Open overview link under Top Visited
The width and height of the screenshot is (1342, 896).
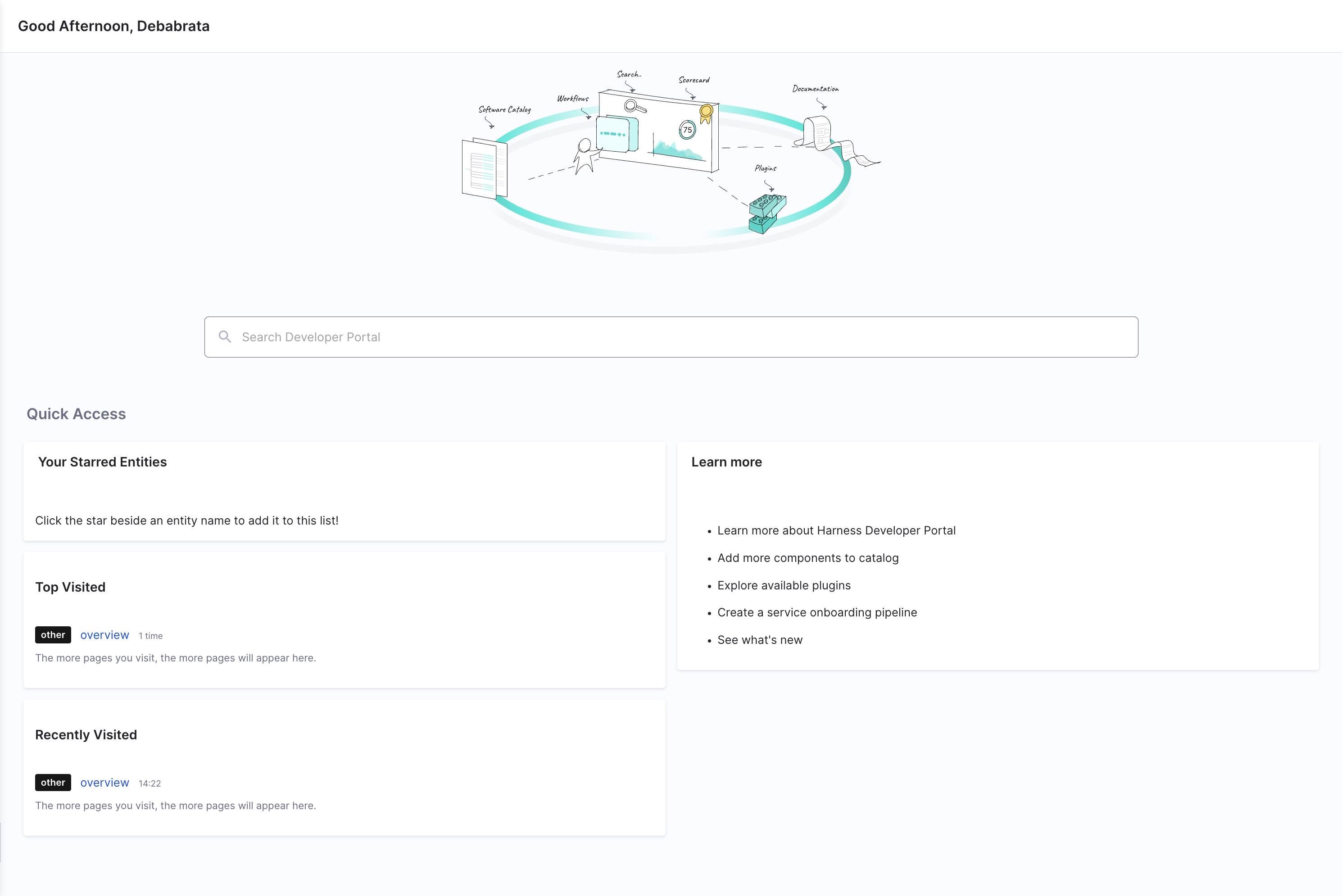click(104, 635)
